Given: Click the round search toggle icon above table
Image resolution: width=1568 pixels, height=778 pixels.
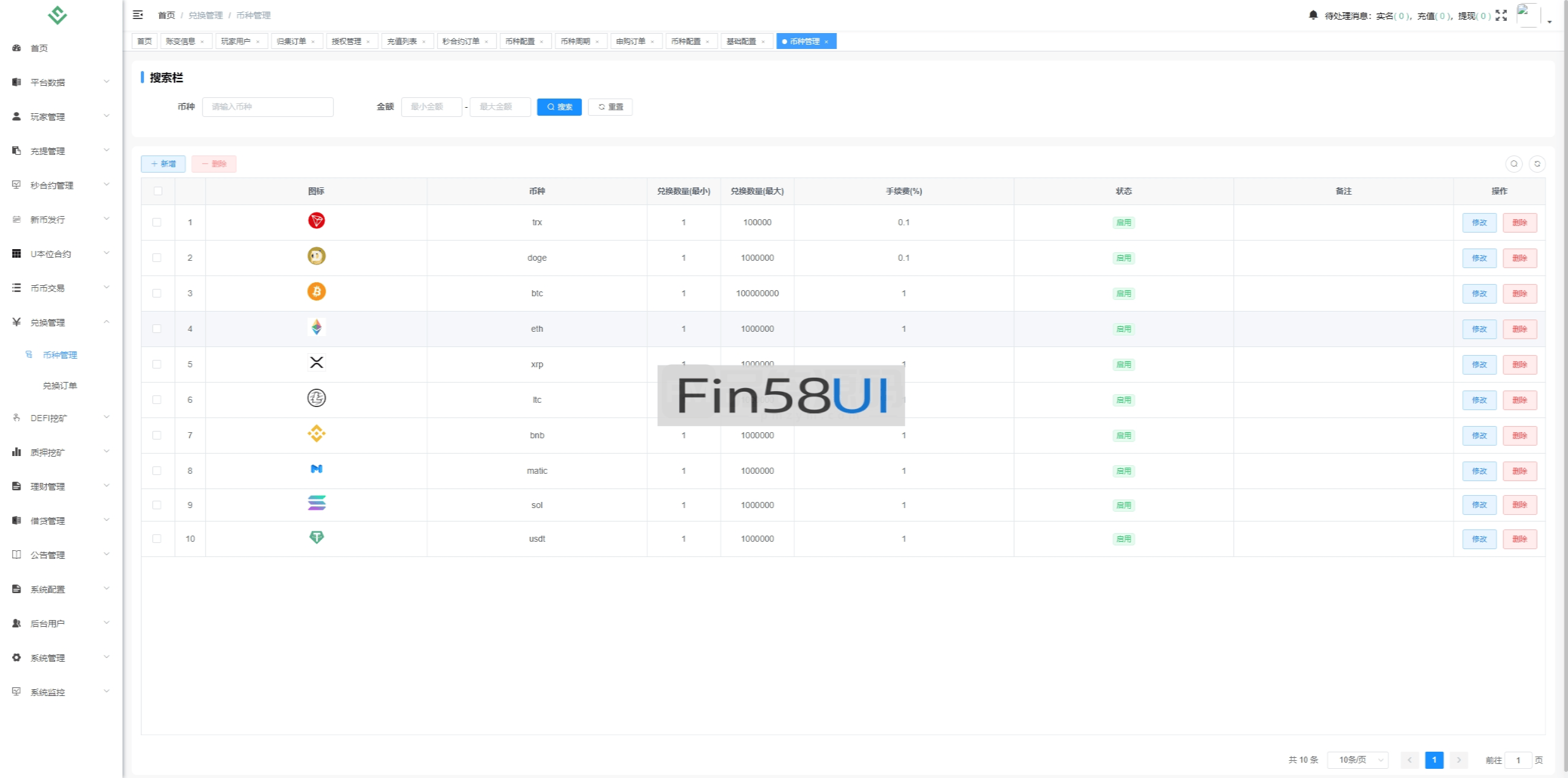Looking at the screenshot, I should point(1513,163).
